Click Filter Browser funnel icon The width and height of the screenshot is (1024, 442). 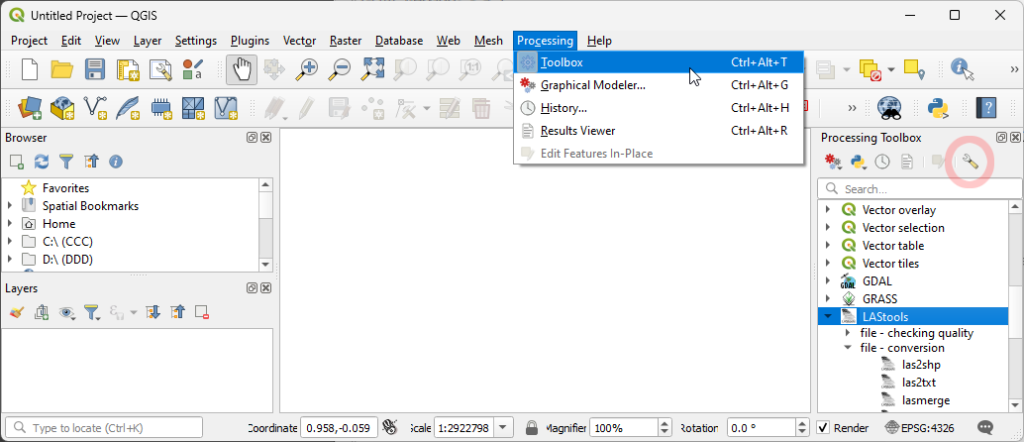point(67,161)
